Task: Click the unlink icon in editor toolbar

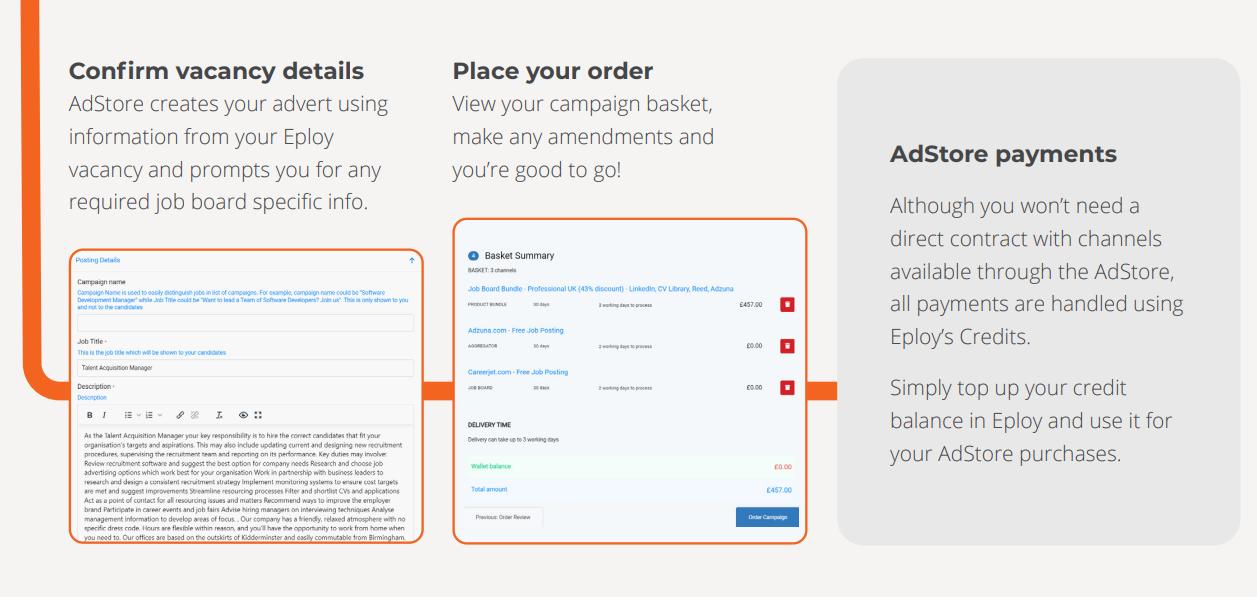Action: 195,415
